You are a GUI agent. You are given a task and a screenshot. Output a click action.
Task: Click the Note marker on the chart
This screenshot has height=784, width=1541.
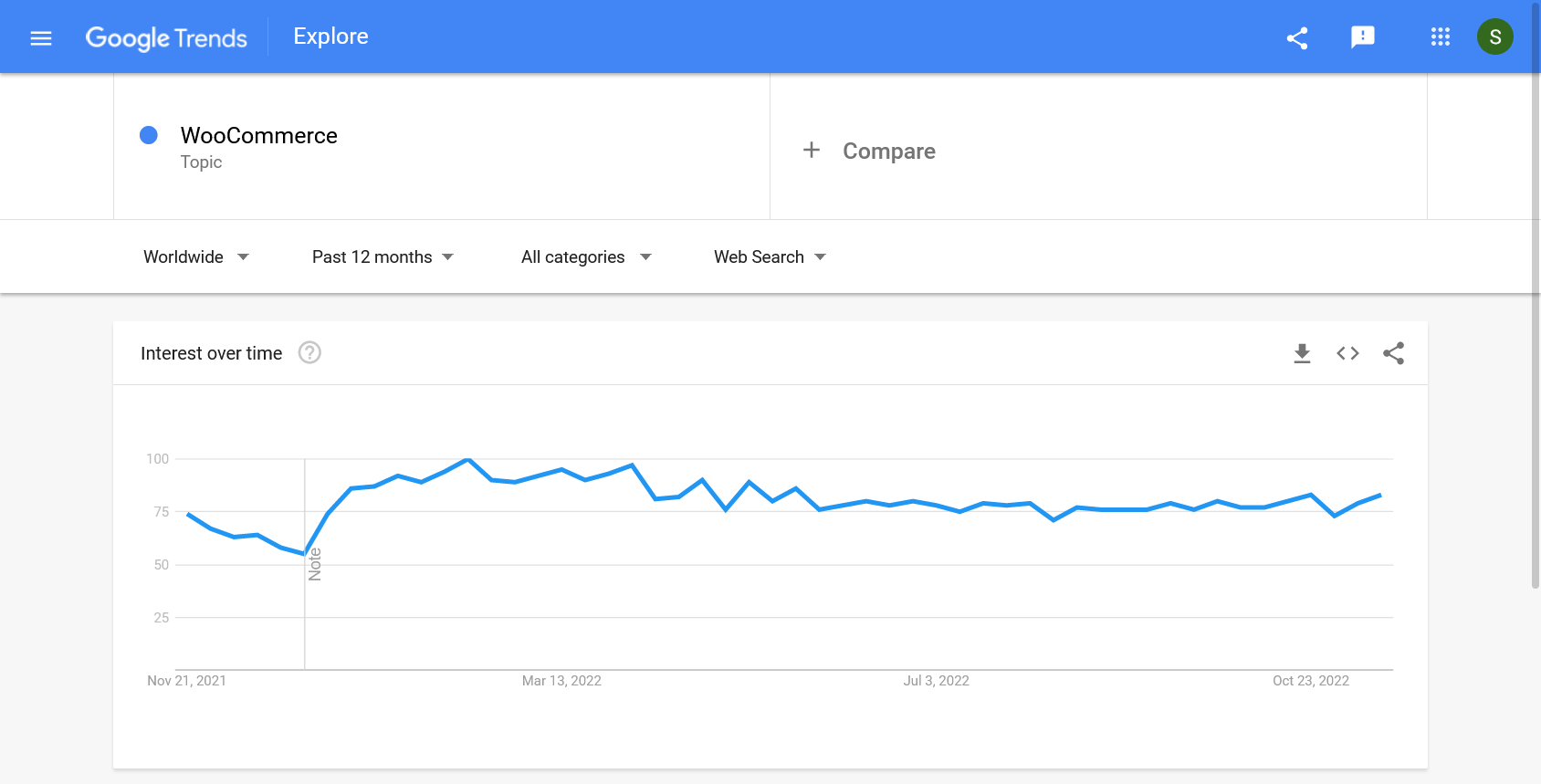[315, 564]
